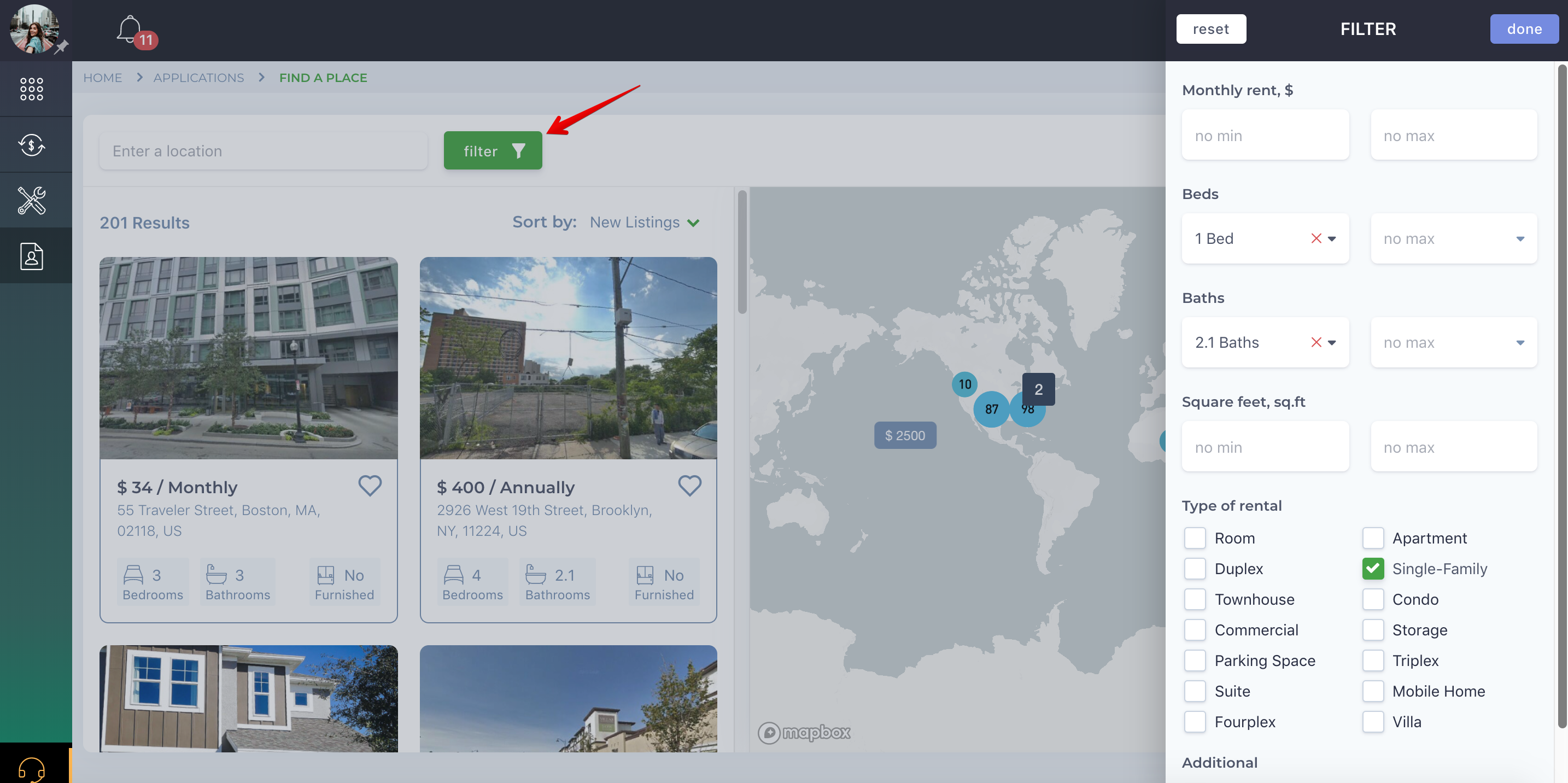Viewport: 1568px width, 783px height.
Task: Click the Monthly rent no min field
Action: pyautogui.click(x=1265, y=135)
